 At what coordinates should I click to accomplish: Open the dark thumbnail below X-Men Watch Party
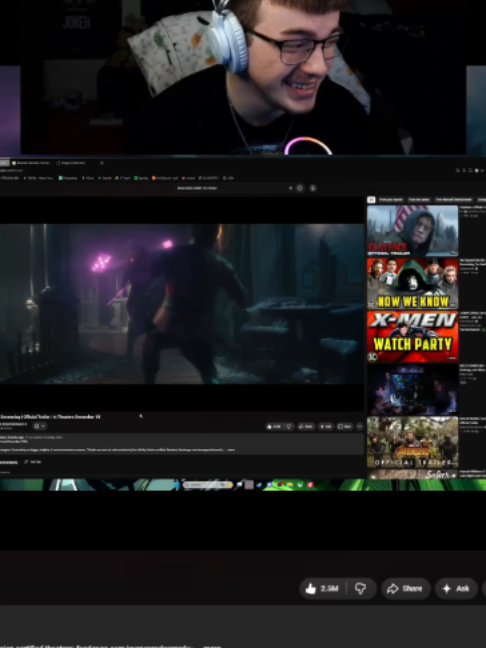(412, 389)
